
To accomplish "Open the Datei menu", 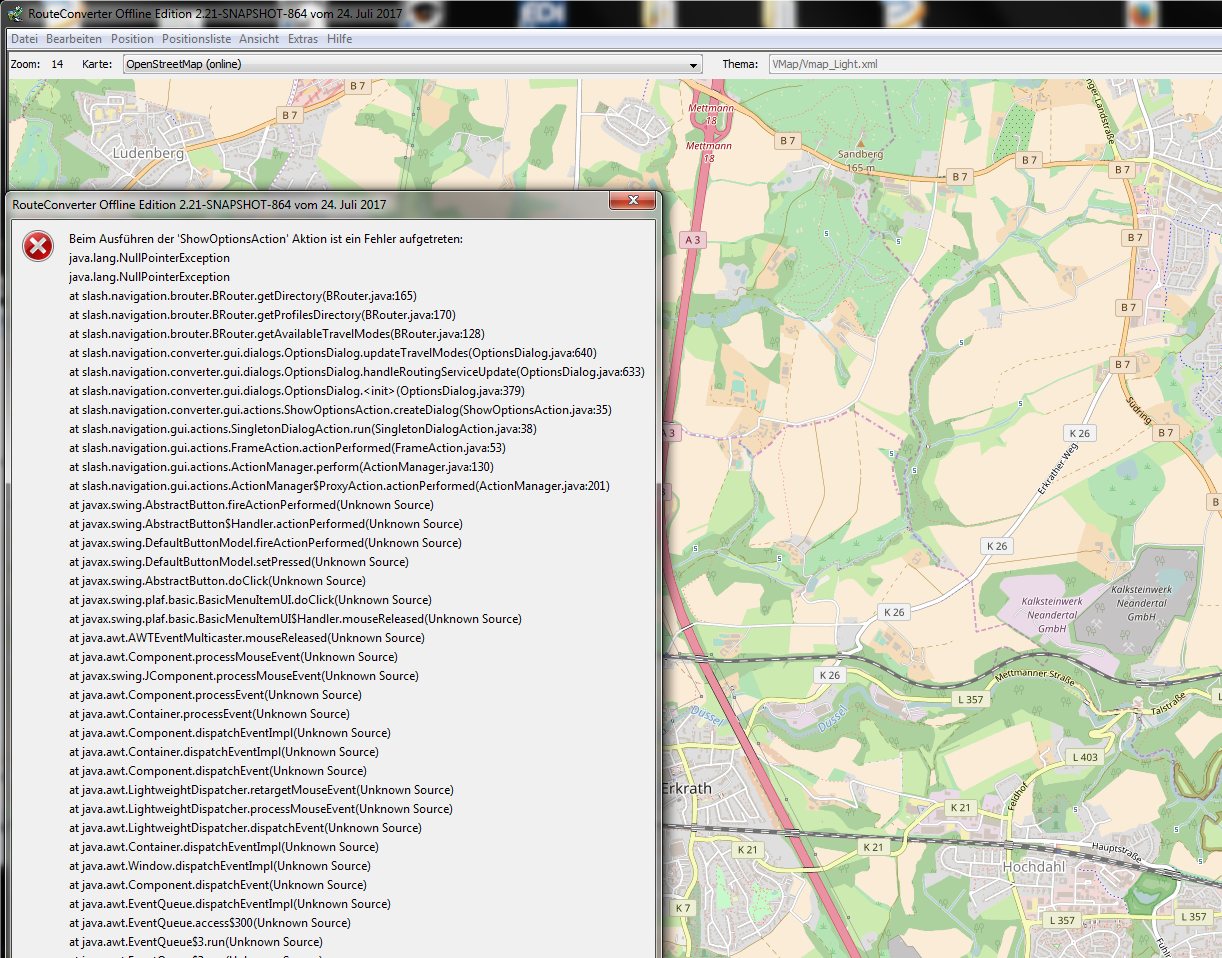I will [x=24, y=39].
